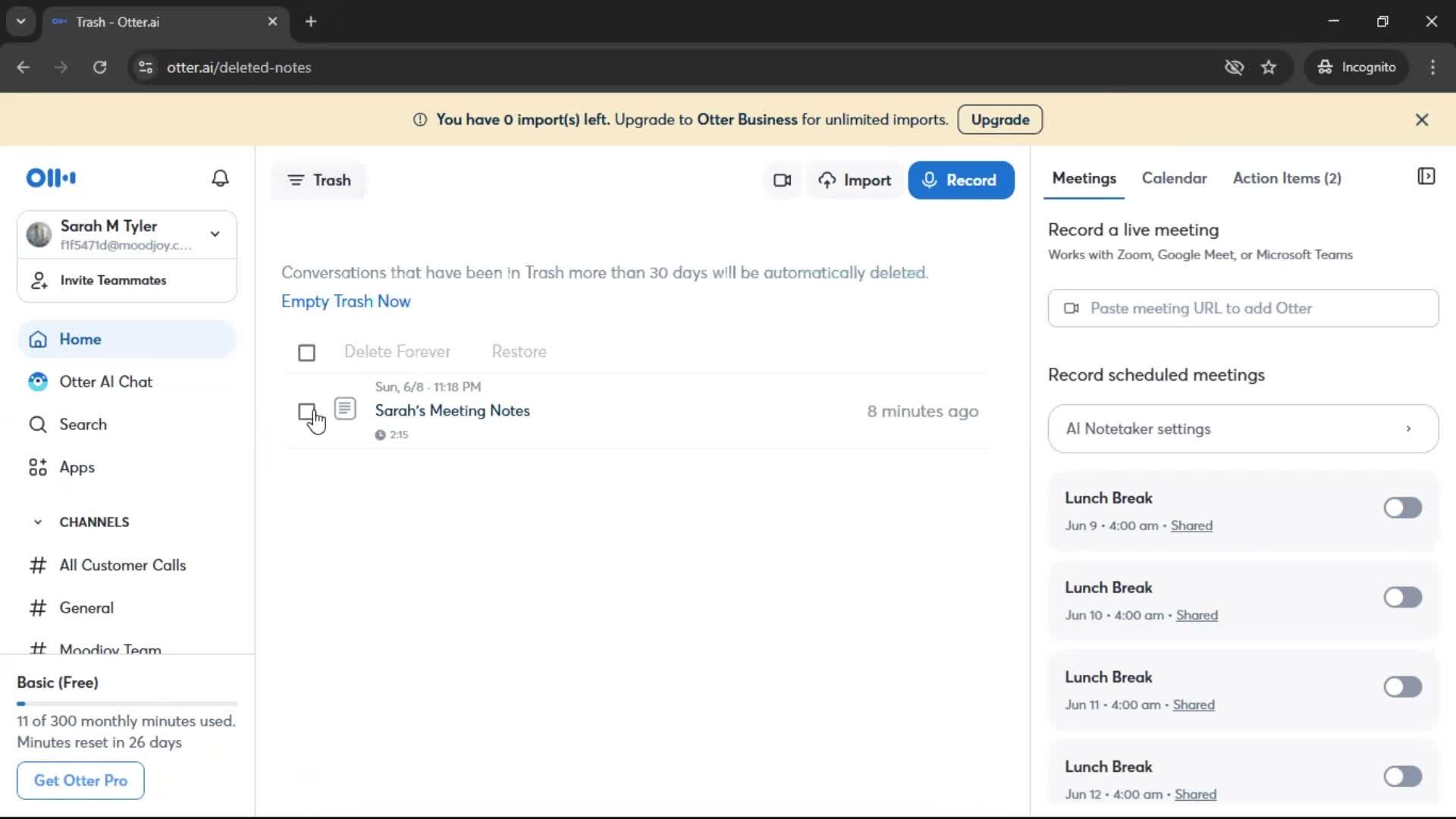Open Chrome three-dot menu
Viewport: 1456px width, 819px height.
(x=1432, y=67)
